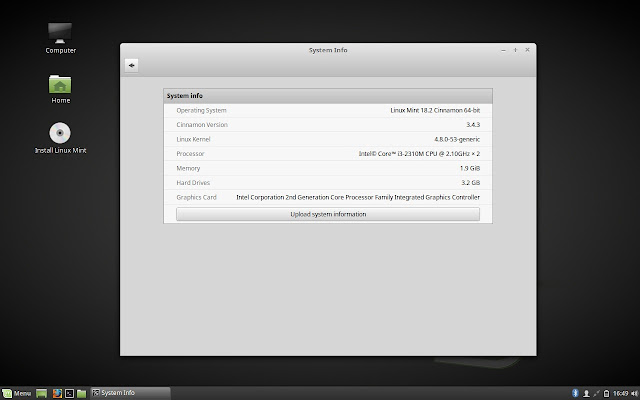Image resolution: width=640 pixels, height=400 pixels.
Task: Select System Info in the window list
Action: click(x=130, y=393)
